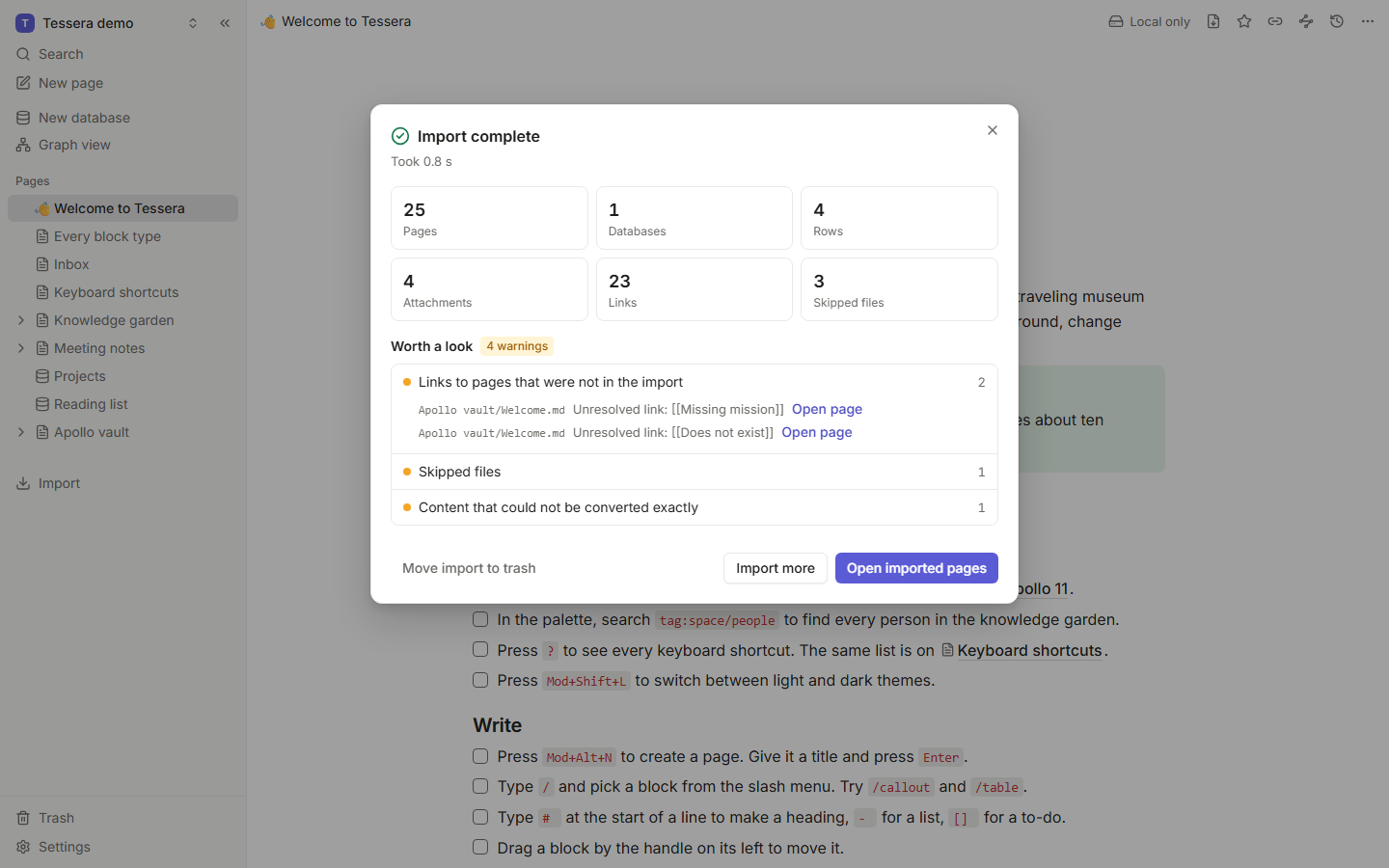Open the Inbox page
1389x868 pixels.
click(123, 264)
